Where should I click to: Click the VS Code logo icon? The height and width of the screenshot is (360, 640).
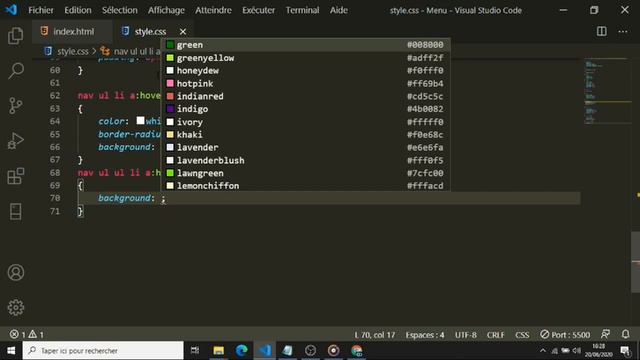11,9
